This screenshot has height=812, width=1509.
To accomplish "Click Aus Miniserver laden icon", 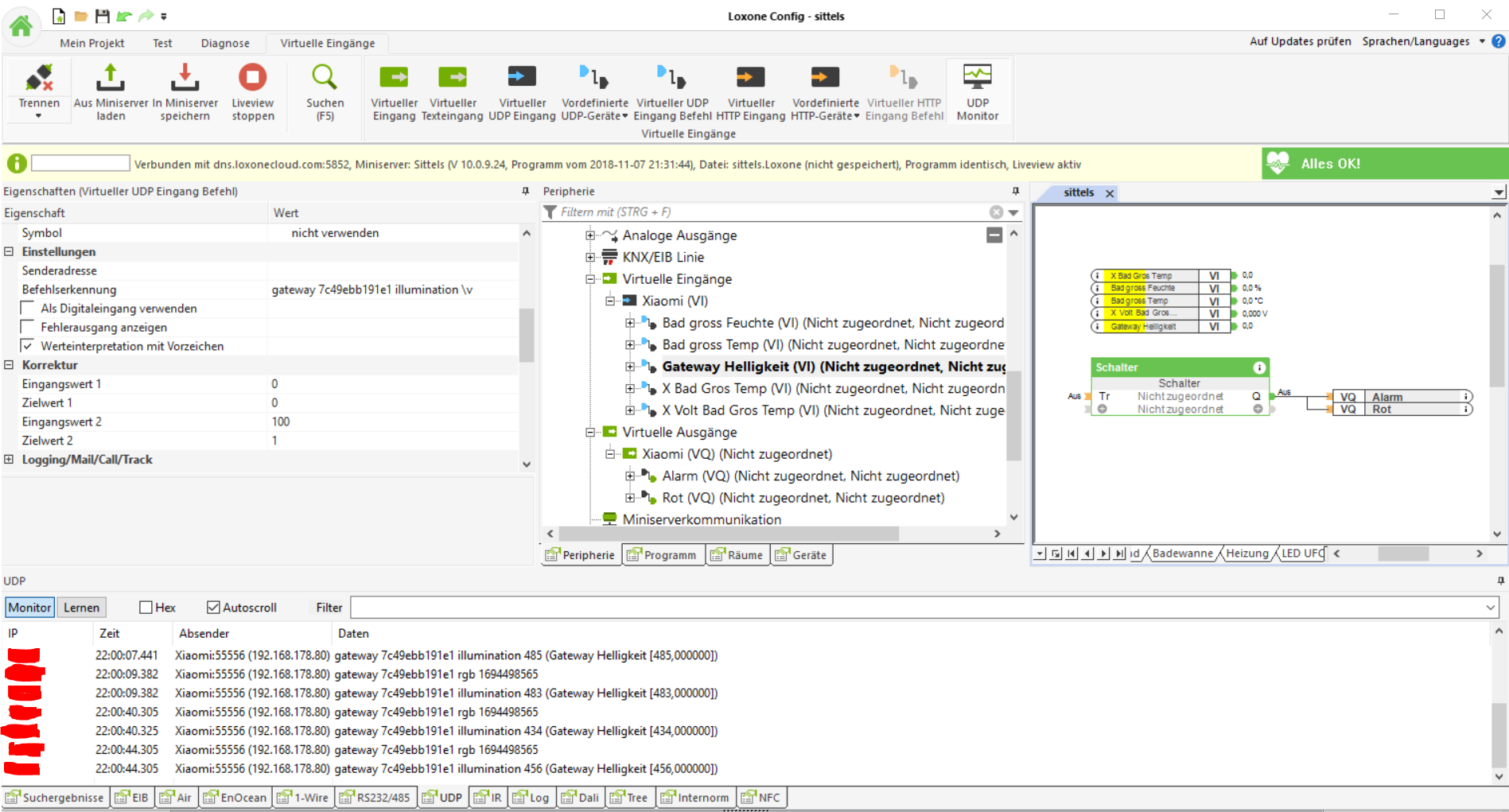I will [111, 78].
